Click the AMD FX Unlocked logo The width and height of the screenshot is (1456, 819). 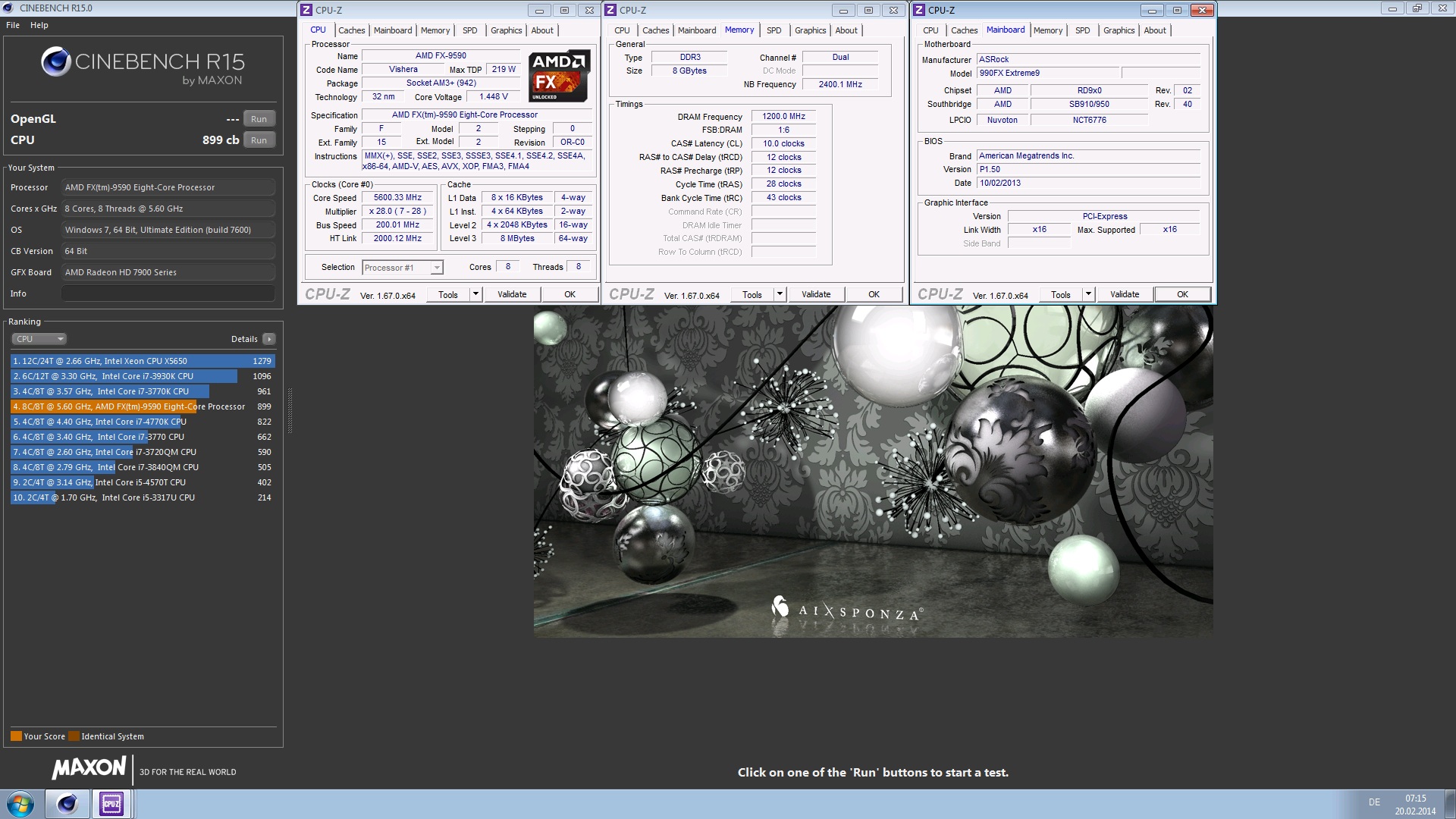(559, 76)
